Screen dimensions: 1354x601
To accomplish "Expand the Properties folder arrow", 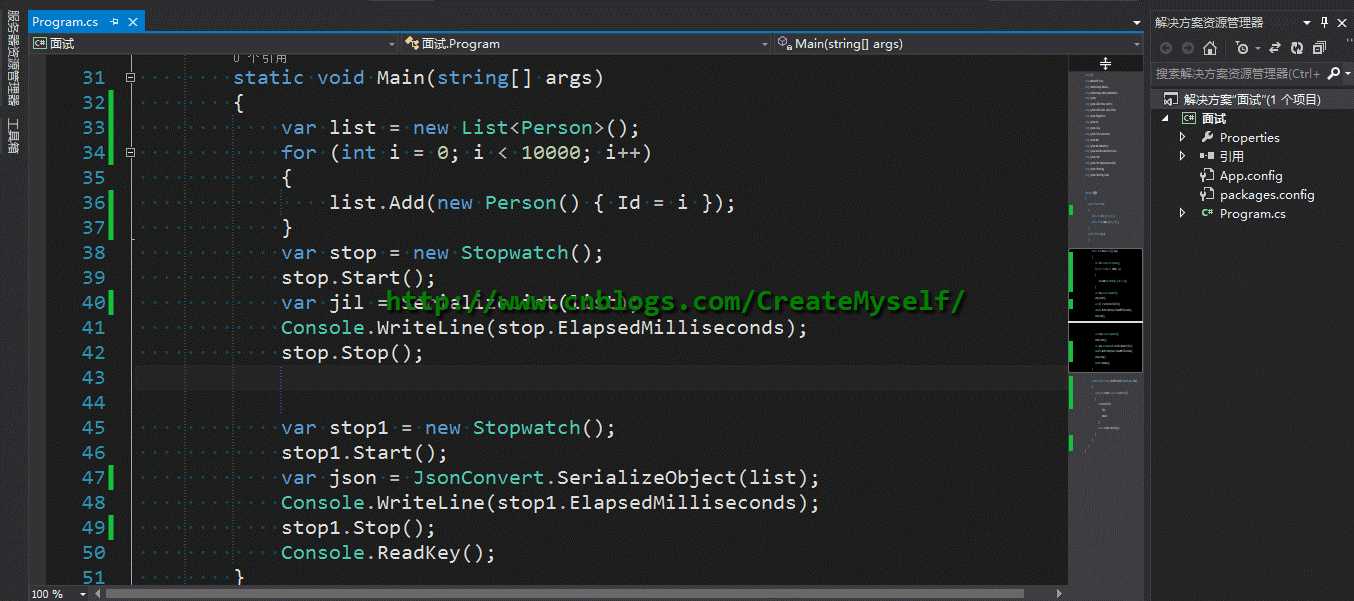I will click(1183, 137).
